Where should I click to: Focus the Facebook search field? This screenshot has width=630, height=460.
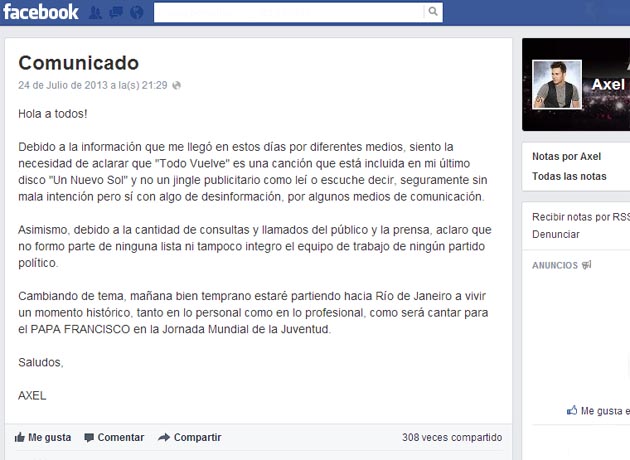click(288, 12)
